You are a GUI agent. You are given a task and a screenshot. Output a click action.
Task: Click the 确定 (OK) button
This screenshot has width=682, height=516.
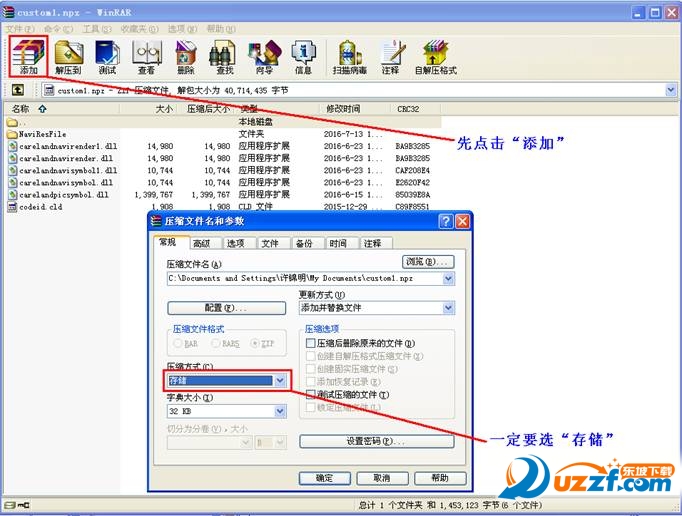pyautogui.click(x=324, y=478)
